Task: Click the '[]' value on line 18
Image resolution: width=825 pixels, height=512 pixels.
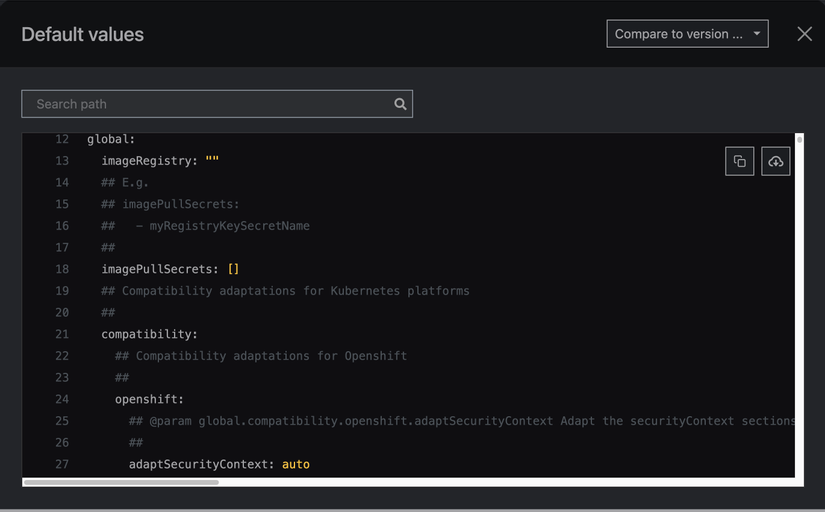Action: (x=233, y=269)
